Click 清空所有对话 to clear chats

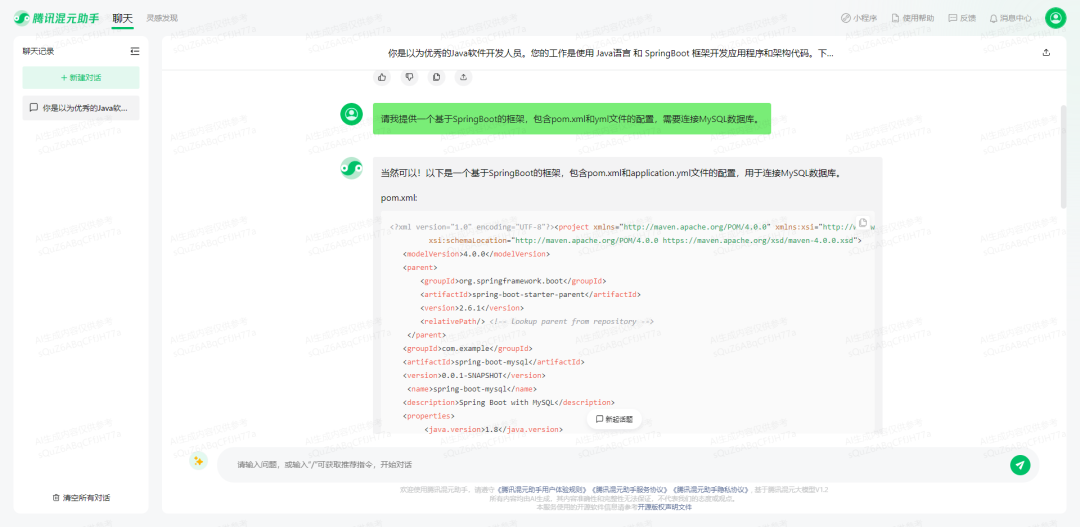coord(81,497)
